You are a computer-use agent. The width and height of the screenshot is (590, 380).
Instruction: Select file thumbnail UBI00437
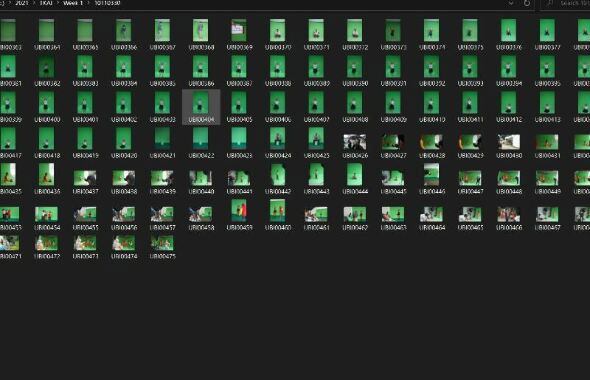click(85, 179)
